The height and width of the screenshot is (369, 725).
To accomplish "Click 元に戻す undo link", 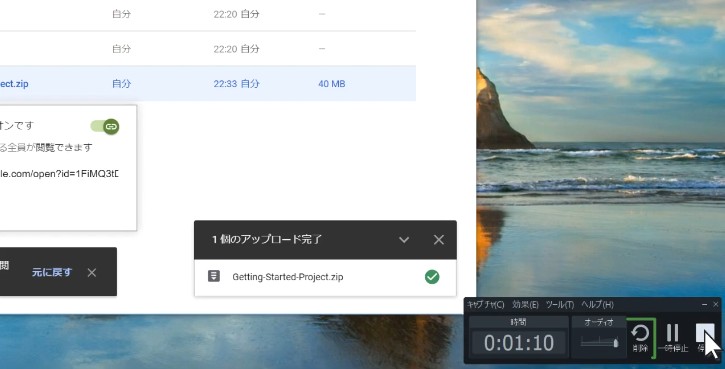I will 52,272.
